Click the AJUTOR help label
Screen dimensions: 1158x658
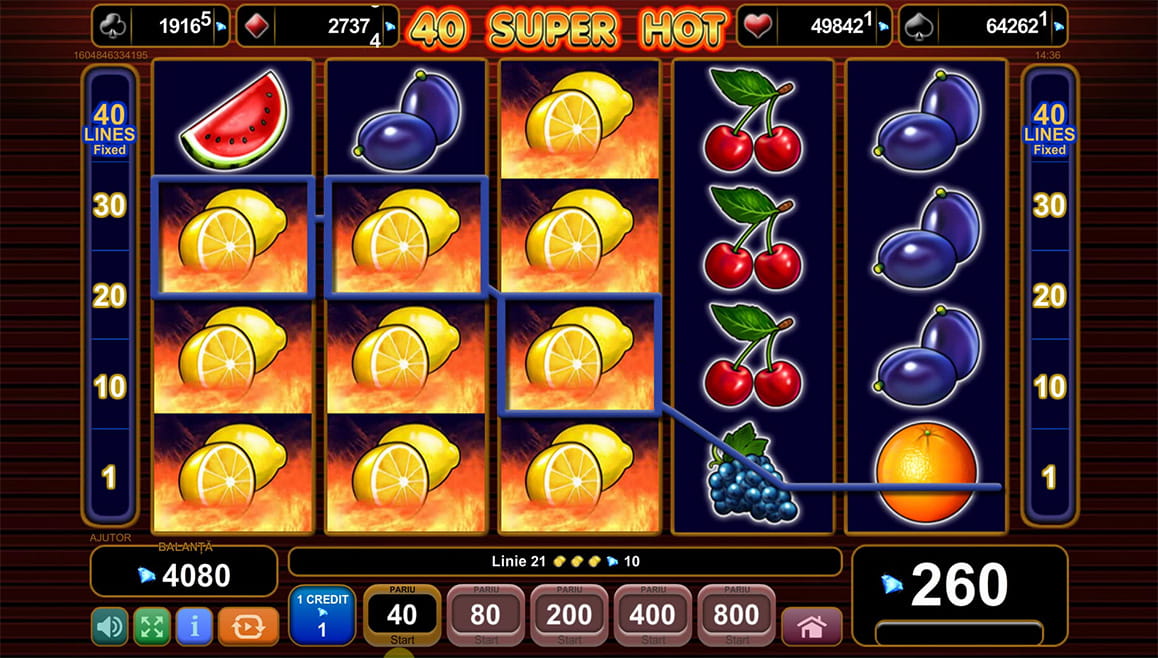tap(110, 538)
